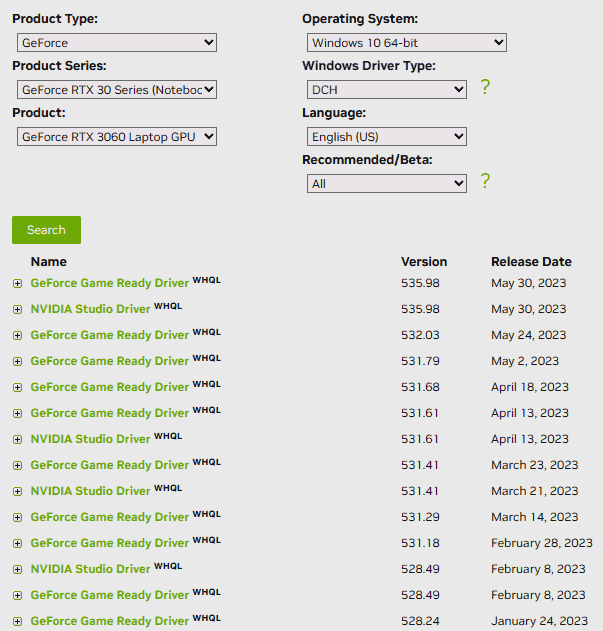Expand the Game Ready Driver 528.24 row

(x=17, y=621)
